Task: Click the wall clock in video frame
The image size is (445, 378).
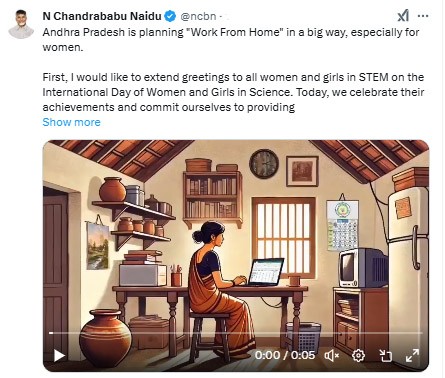Action: [x=264, y=164]
